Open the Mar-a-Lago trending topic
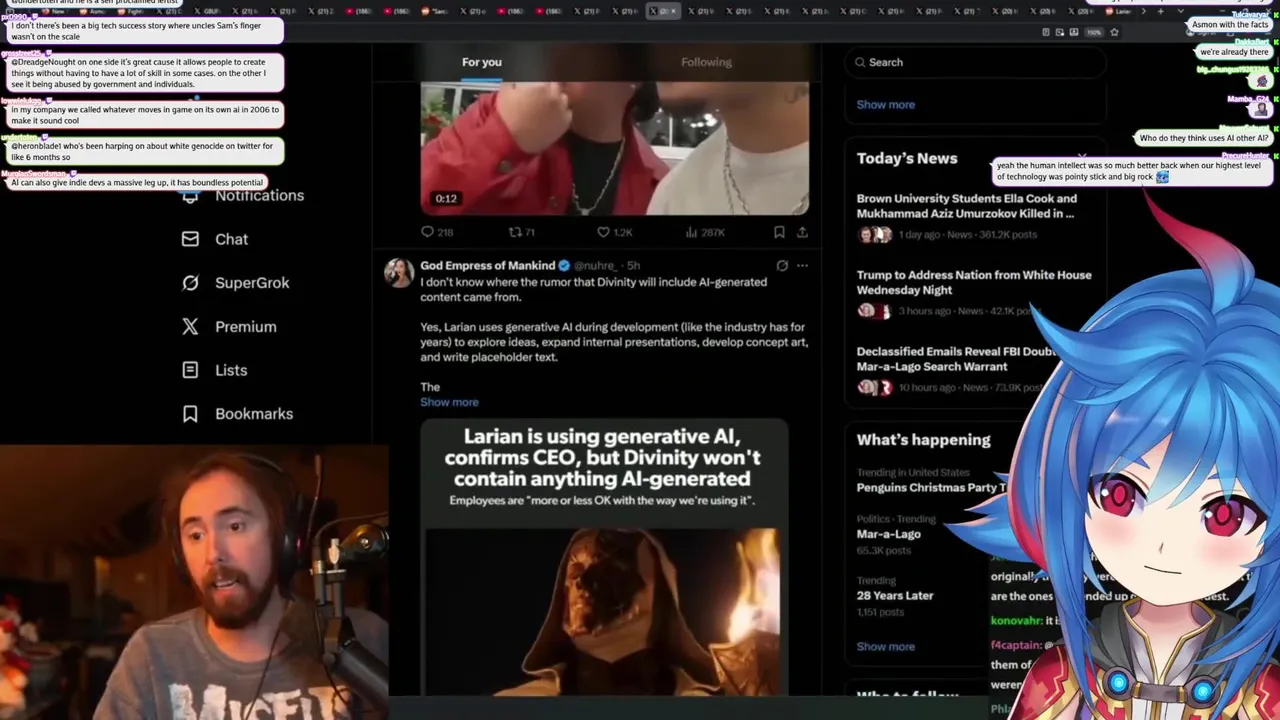The image size is (1280, 720). pos(888,534)
